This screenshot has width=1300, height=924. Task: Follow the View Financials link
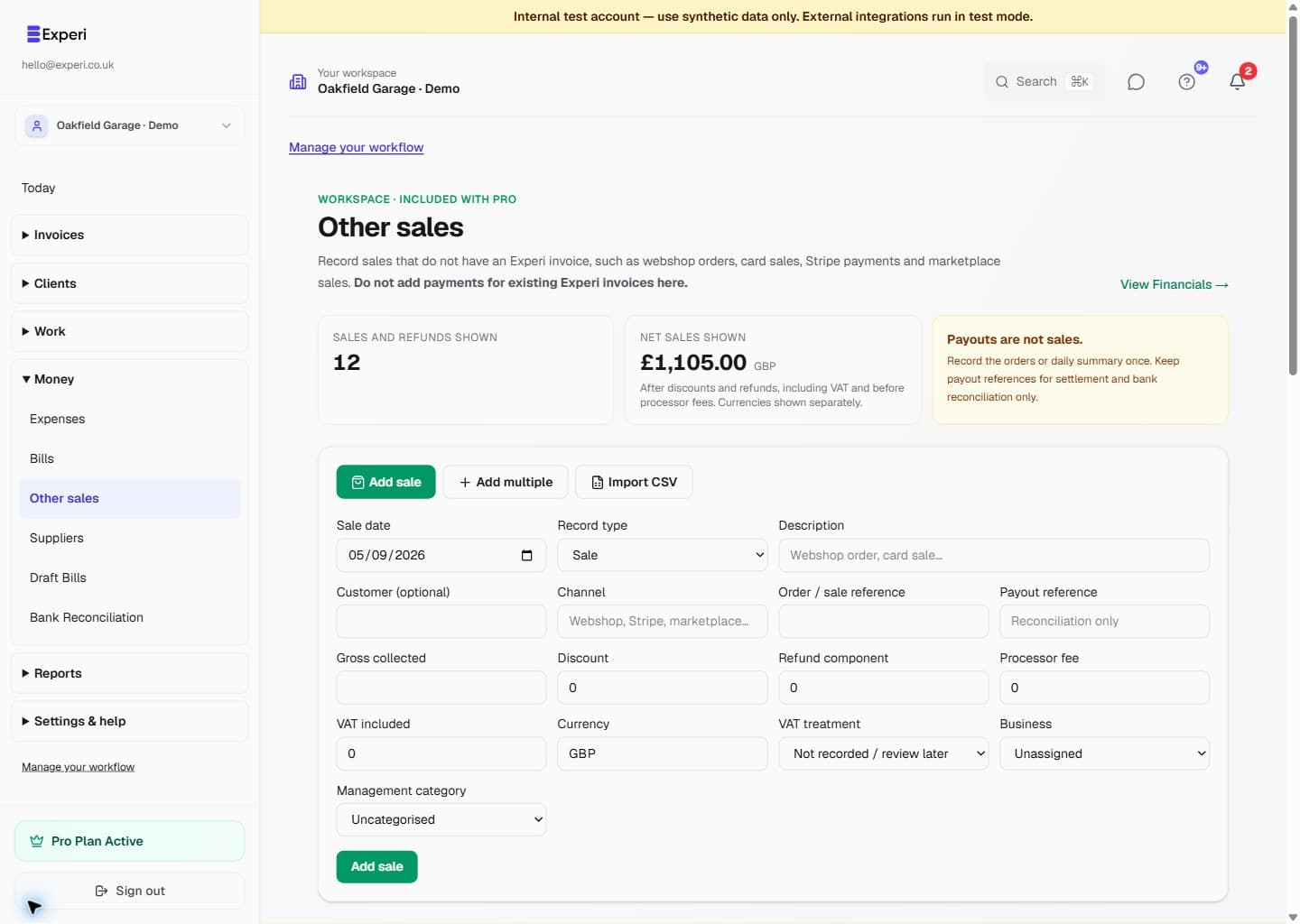click(x=1175, y=284)
